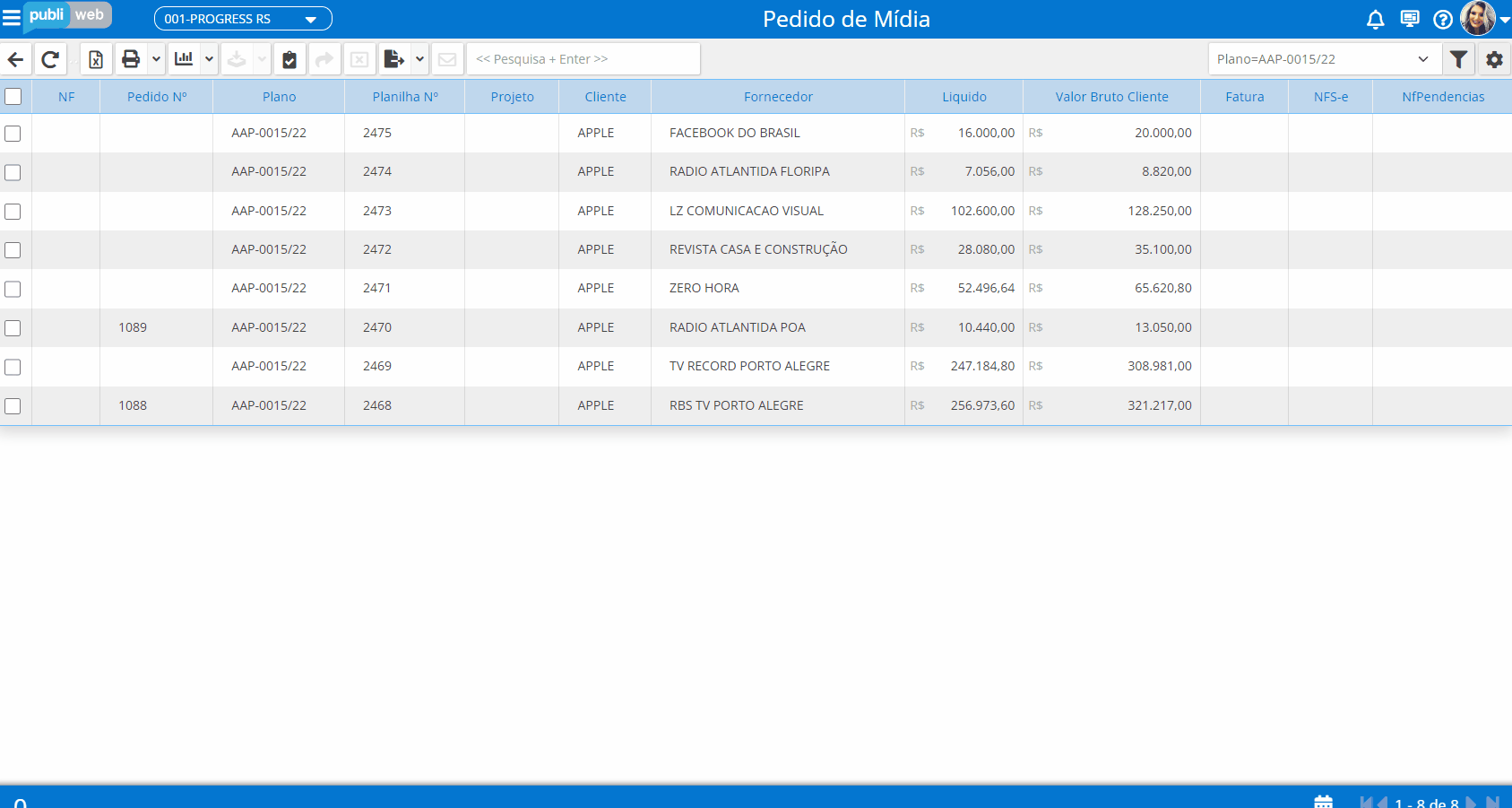The image size is (1512, 808).
Task: Sort by the Planilha Nº column header
Action: (405, 97)
